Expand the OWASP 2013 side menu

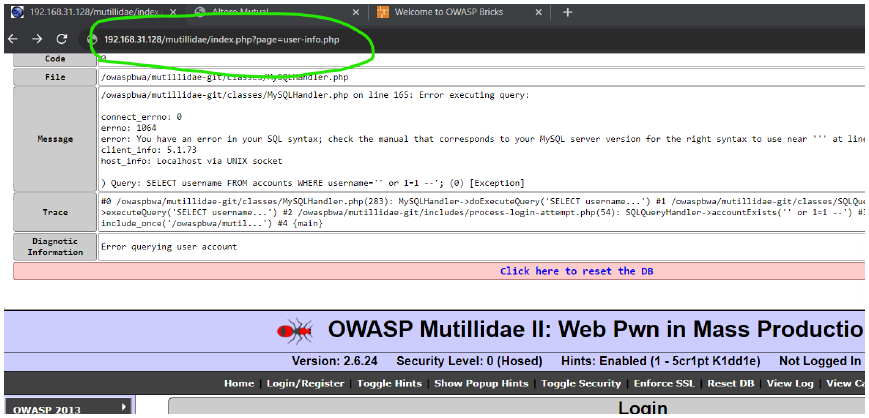[68, 409]
